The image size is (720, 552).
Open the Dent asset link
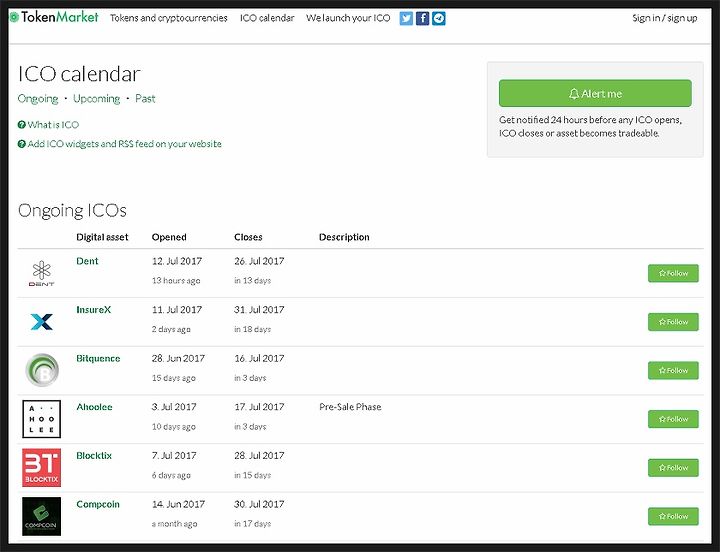[x=87, y=261]
